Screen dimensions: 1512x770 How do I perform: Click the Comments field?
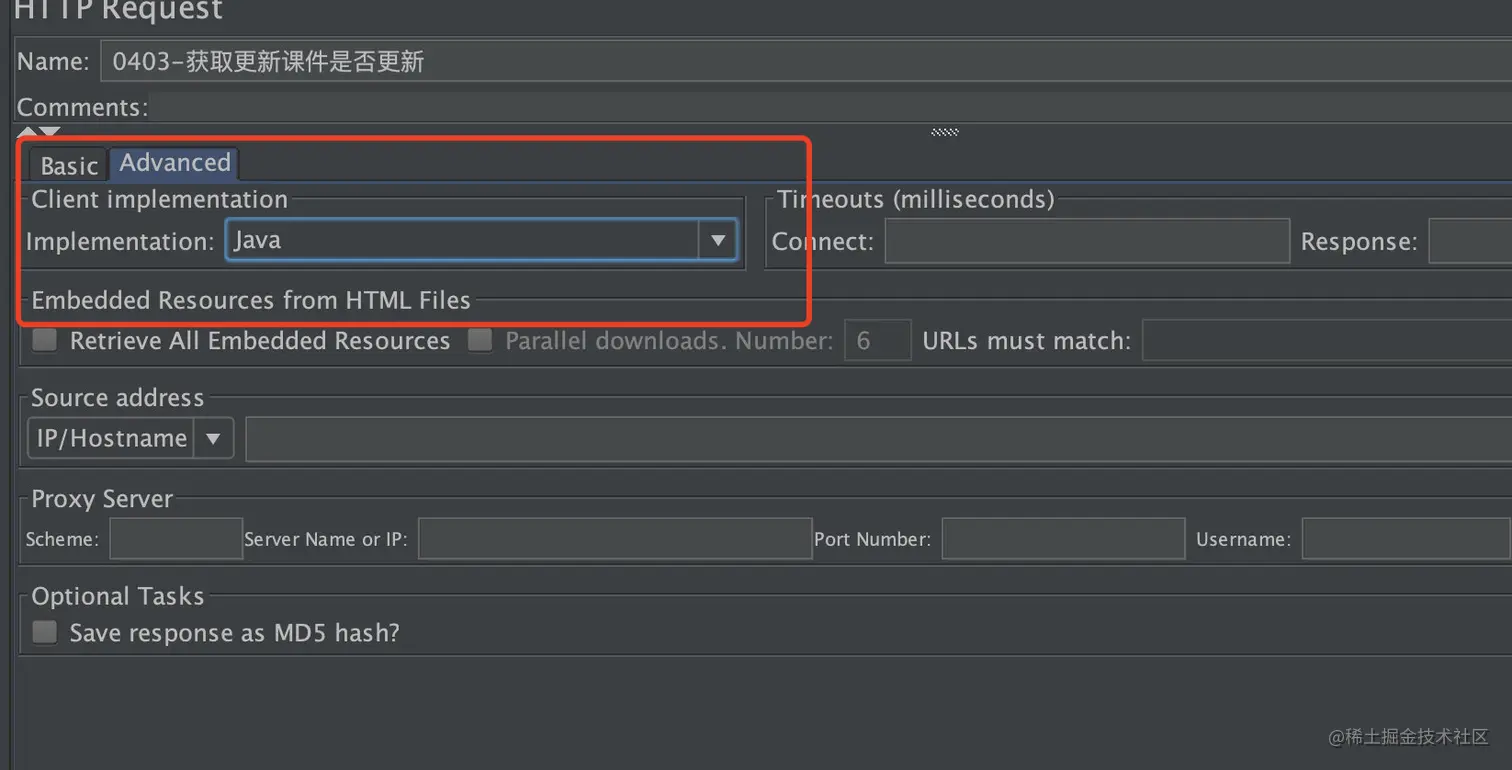(830, 107)
